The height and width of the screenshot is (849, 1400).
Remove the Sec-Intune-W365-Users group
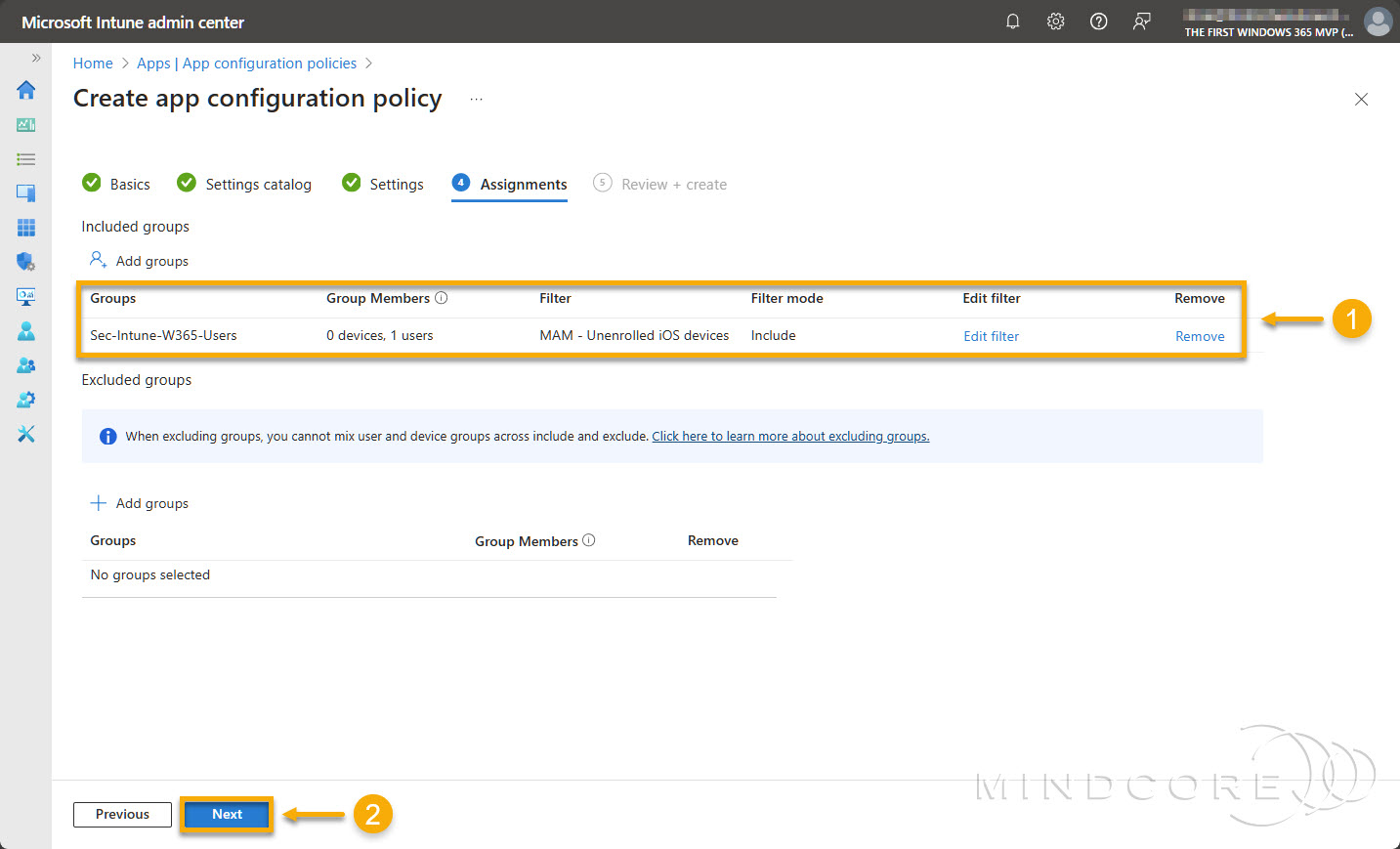pos(1200,336)
